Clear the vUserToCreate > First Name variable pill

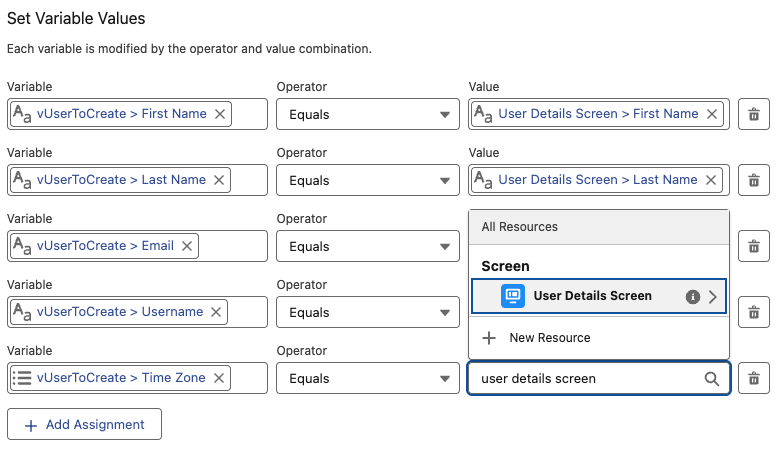coord(220,114)
